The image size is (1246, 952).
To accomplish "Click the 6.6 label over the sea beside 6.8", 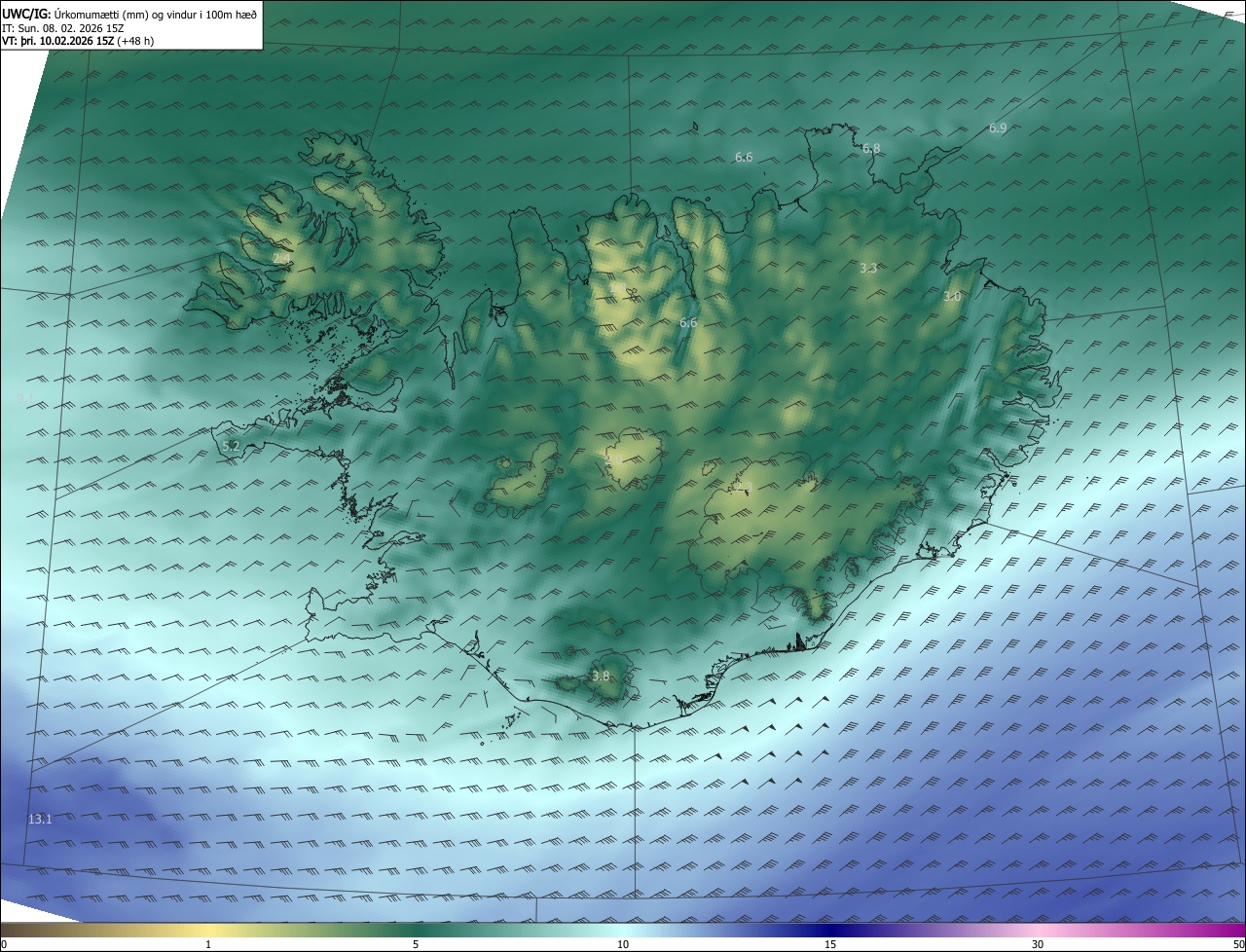I will [744, 158].
